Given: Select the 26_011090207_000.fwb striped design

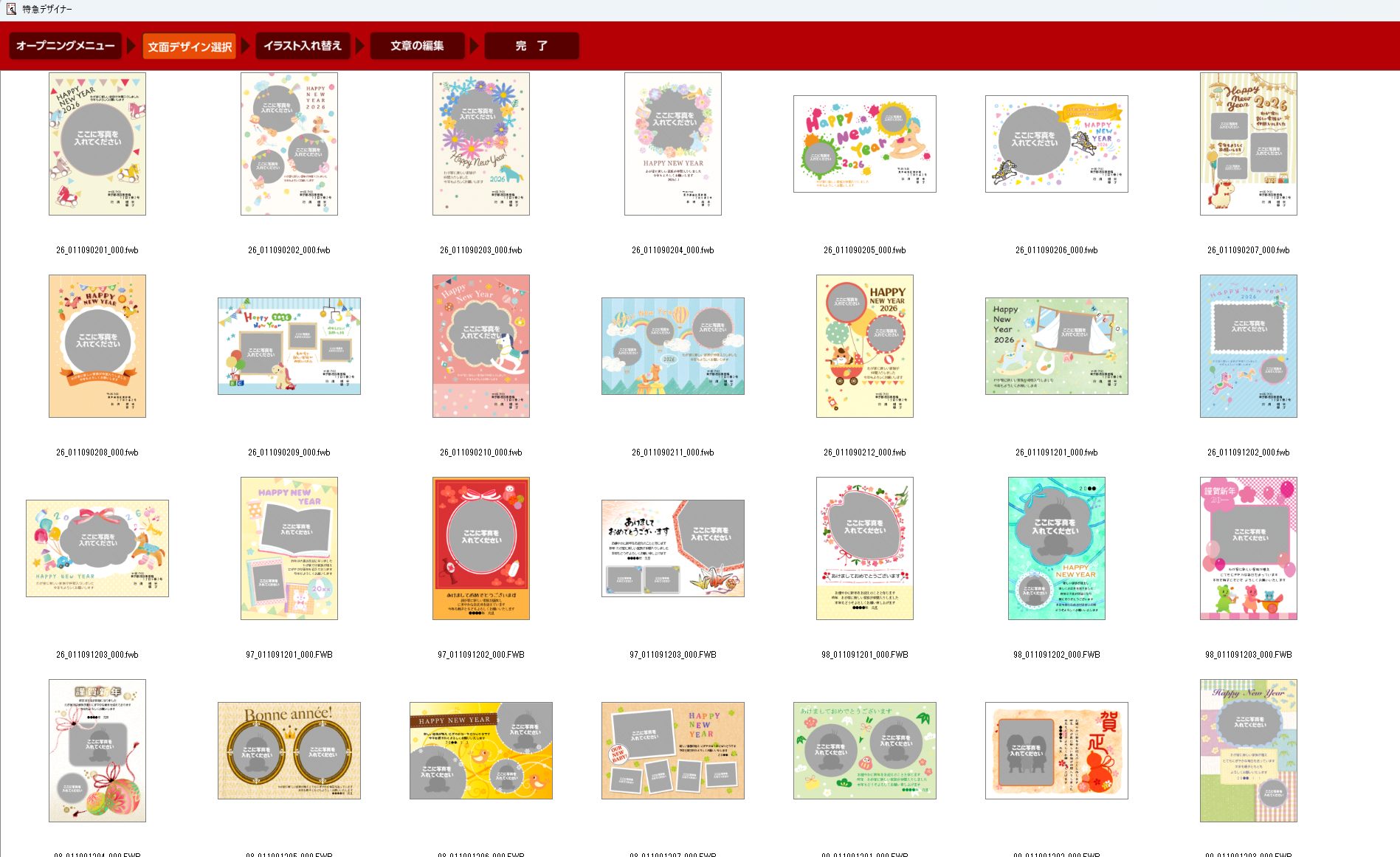Looking at the screenshot, I should click(x=1248, y=144).
